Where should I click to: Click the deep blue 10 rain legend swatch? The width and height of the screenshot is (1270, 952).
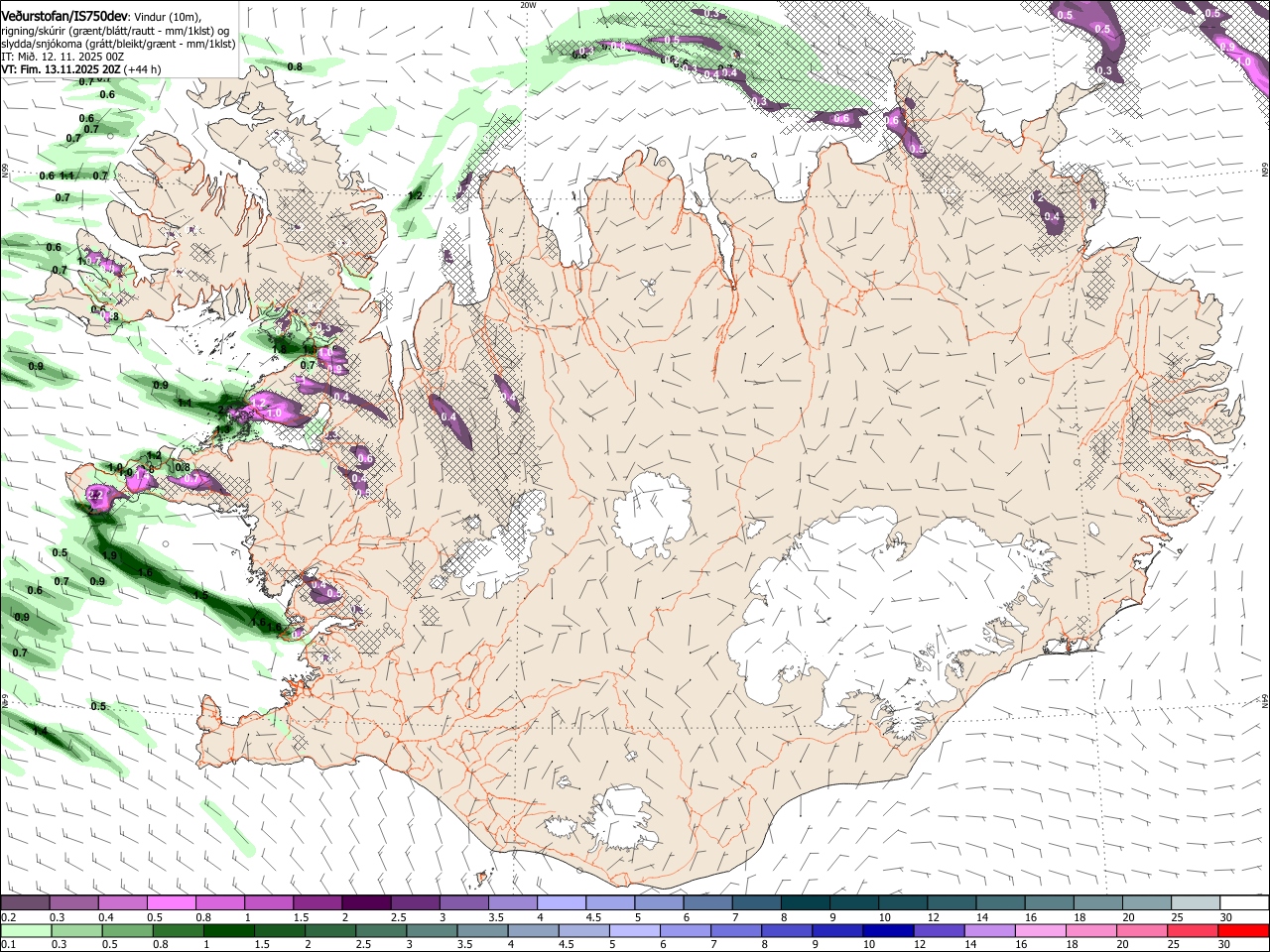click(x=888, y=930)
